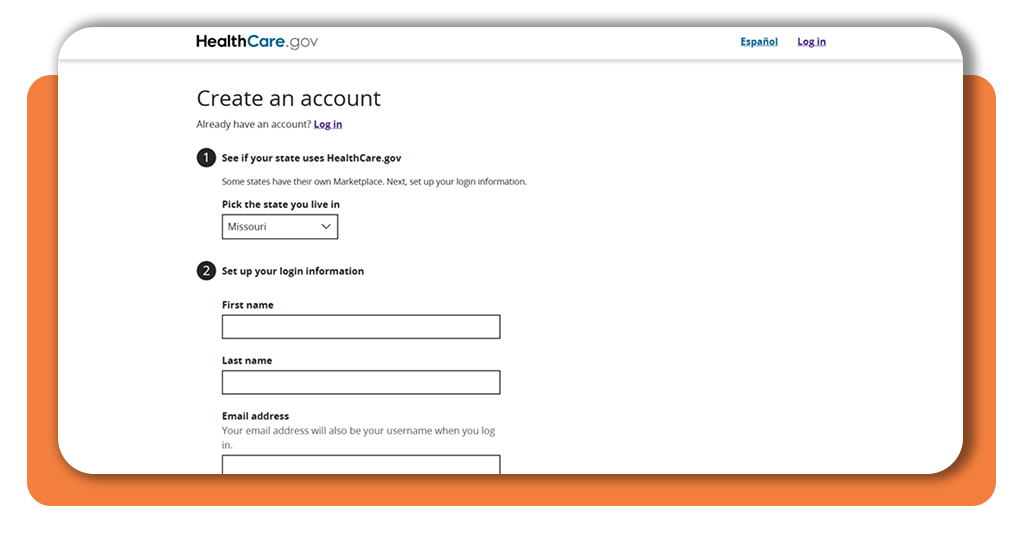
Task: Select 'Set up your login information' heading
Action: click(293, 271)
